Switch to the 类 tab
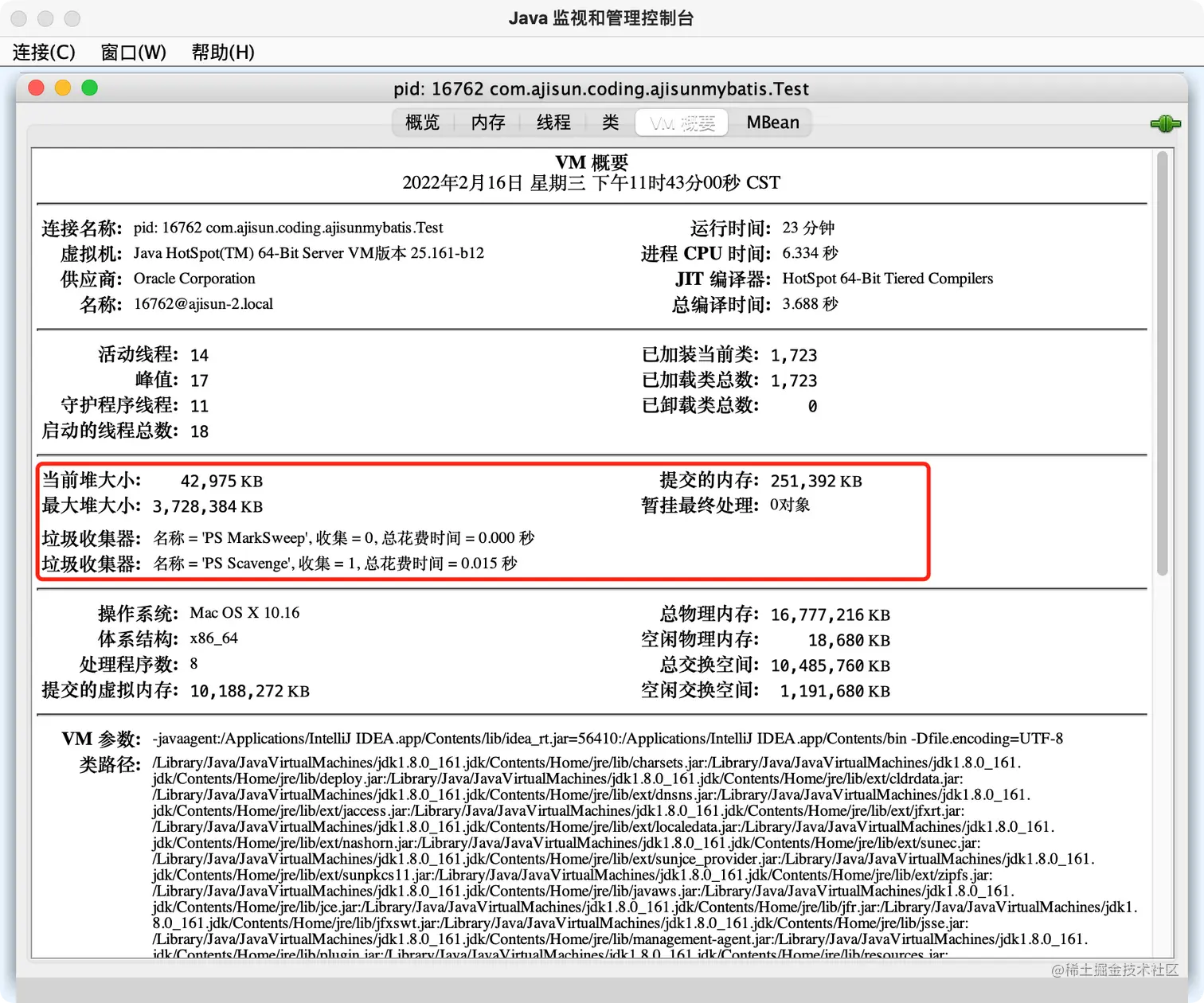This screenshot has height=1003, width=1204. click(x=610, y=123)
